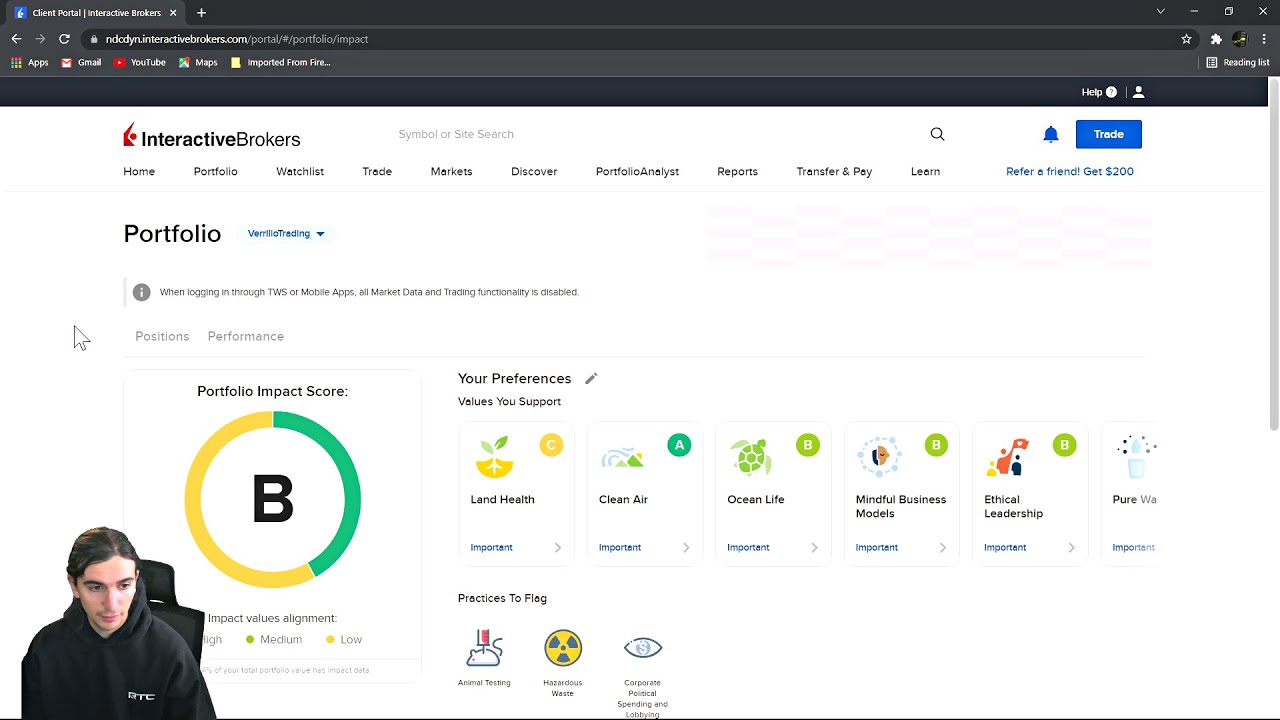
Task: Open YouTube bookmark
Action: (139, 62)
